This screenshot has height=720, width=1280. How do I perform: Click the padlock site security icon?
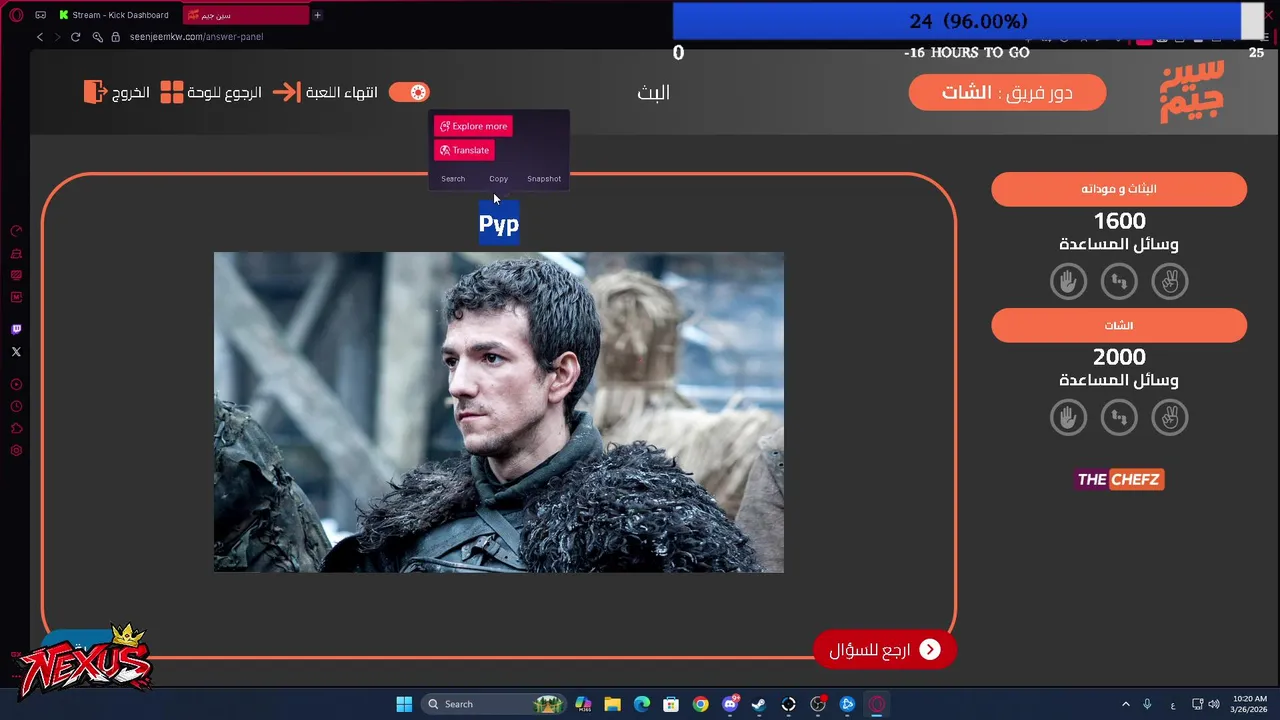click(115, 37)
